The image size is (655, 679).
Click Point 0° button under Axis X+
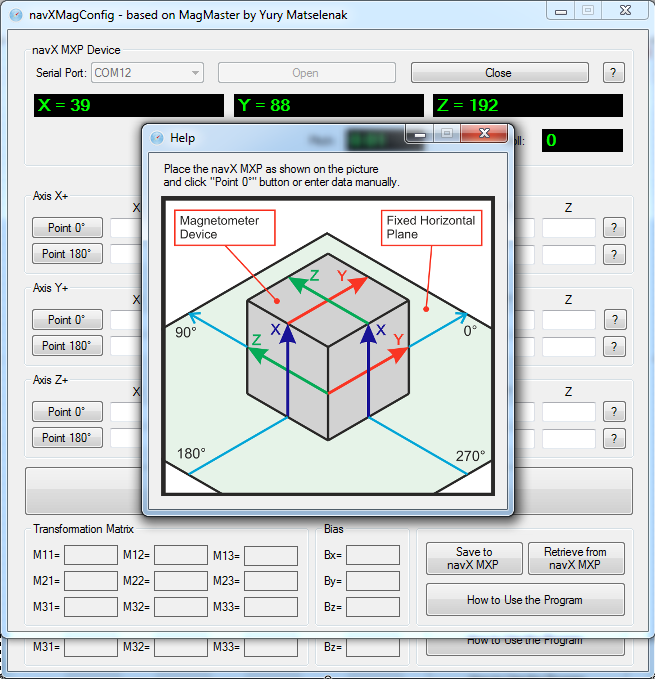[67, 228]
